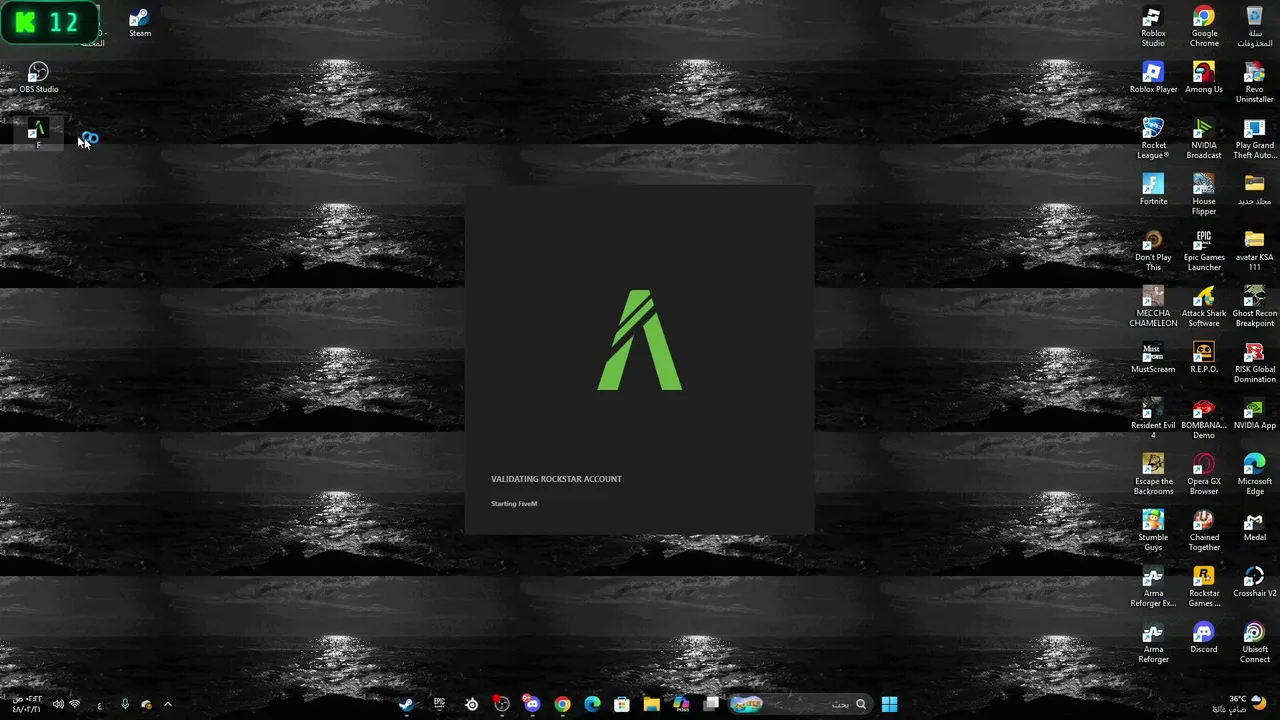The width and height of the screenshot is (1280, 720).
Task: Launch Ubisoft Connect from the desktop
Action: pyautogui.click(x=1254, y=643)
